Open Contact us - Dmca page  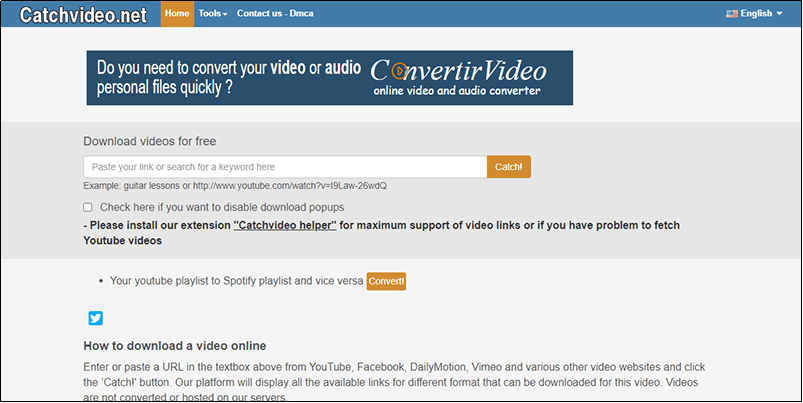point(275,14)
